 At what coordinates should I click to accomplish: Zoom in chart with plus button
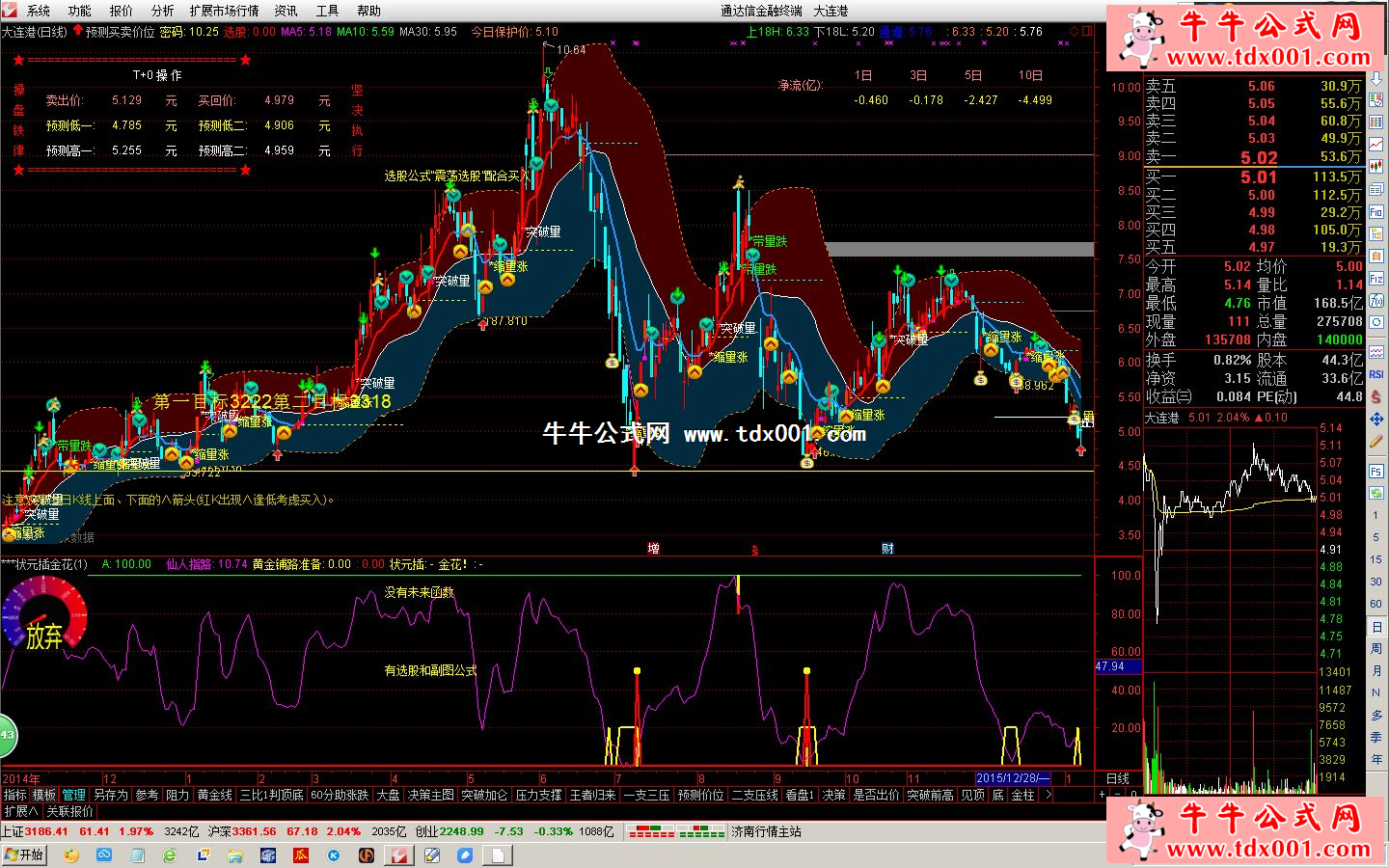(x=1102, y=795)
